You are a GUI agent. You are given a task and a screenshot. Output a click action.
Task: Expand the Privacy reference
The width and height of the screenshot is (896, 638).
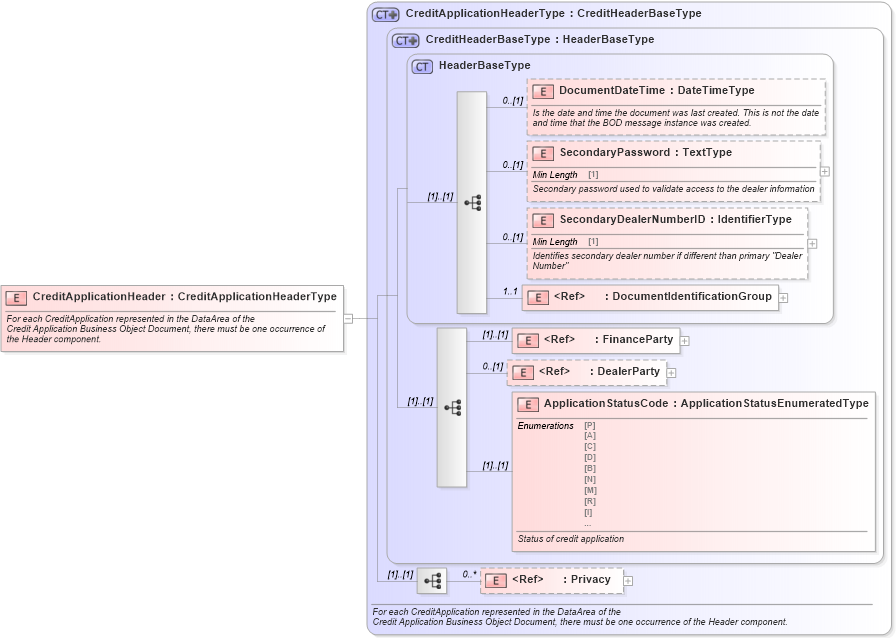[626, 580]
